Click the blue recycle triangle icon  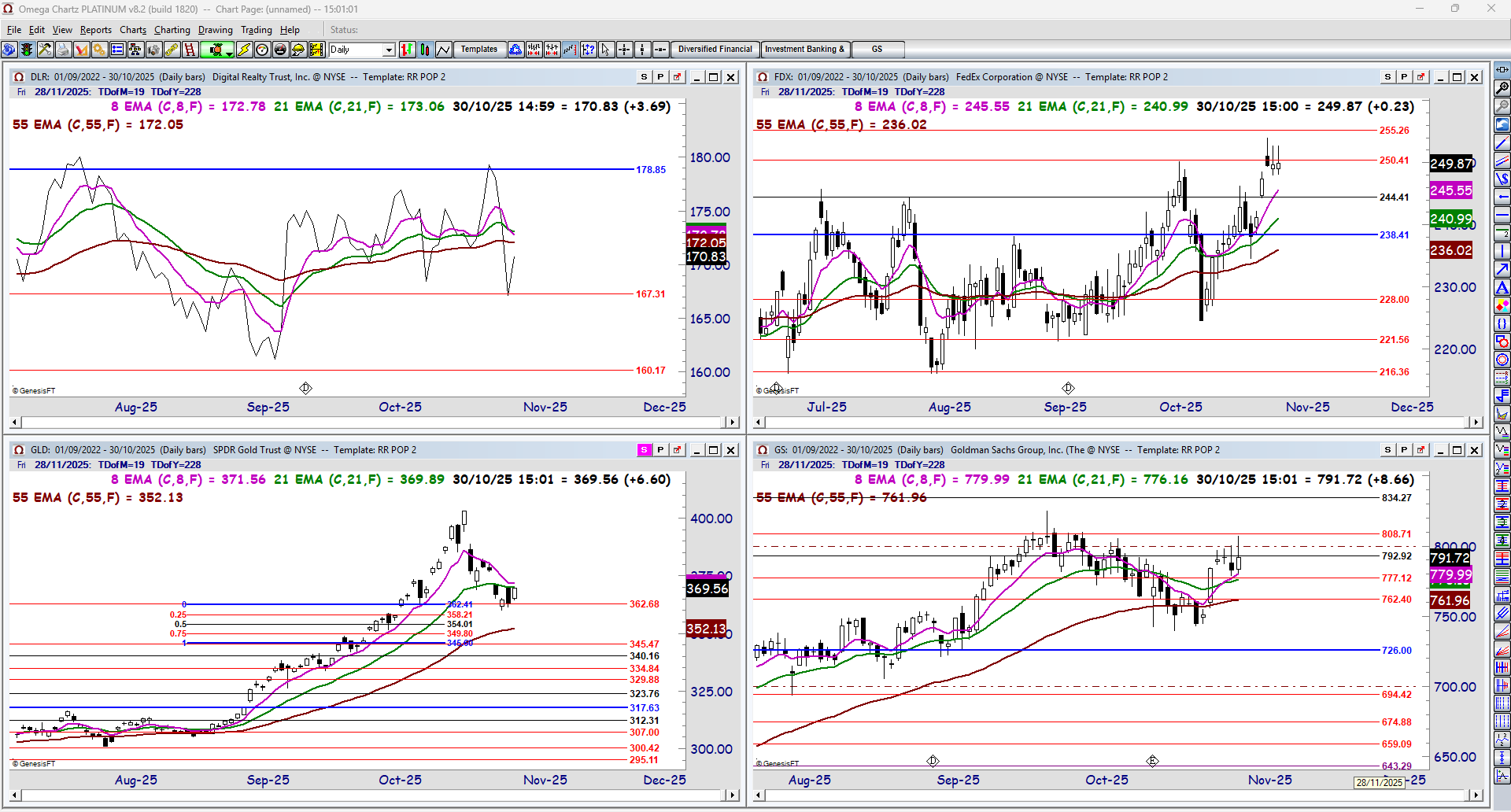pyautogui.click(x=515, y=50)
